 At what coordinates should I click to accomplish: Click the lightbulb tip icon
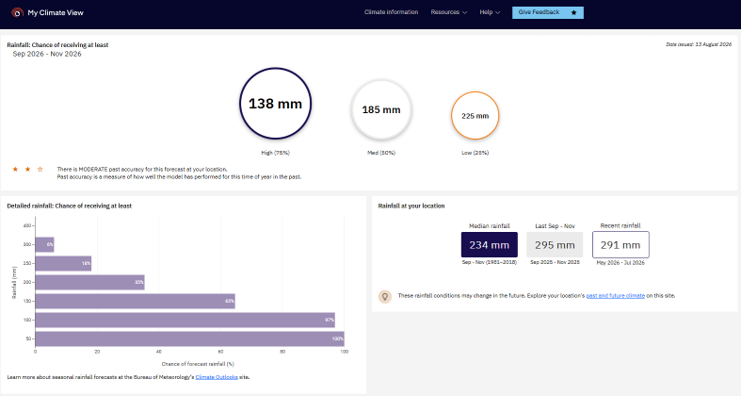click(x=385, y=296)
